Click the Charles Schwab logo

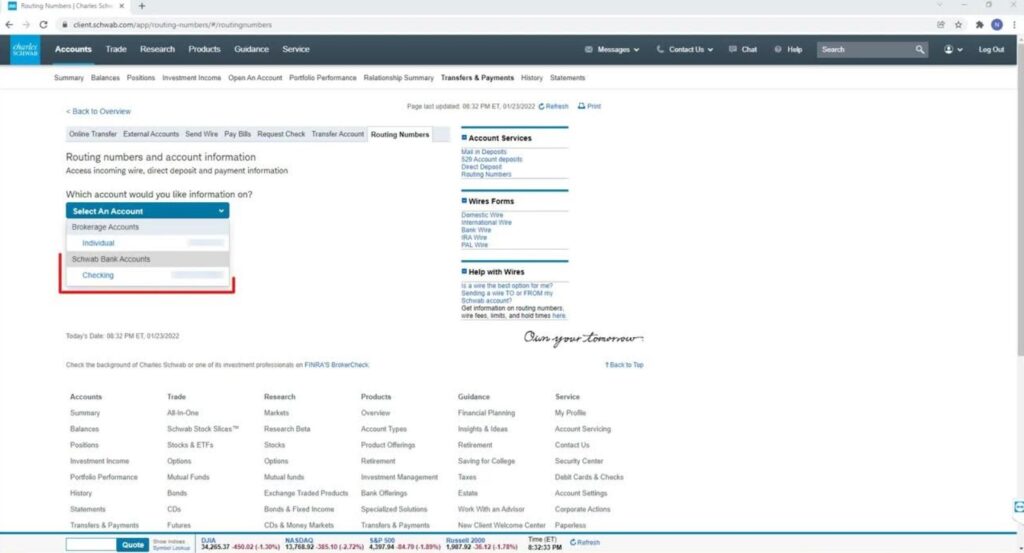(x=25, y=50)
